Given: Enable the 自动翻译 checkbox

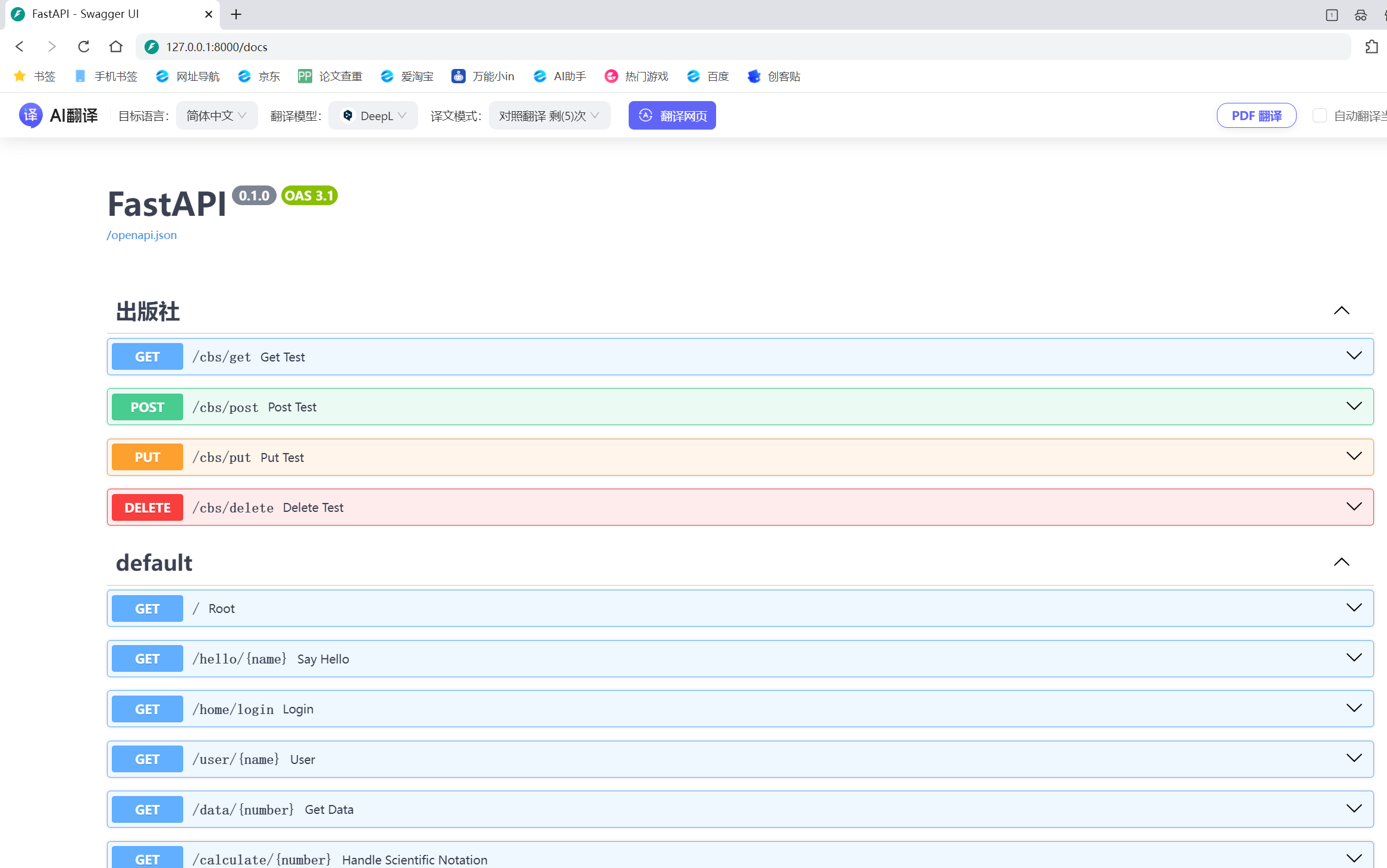Looking at the screenshot, I should (1319, 115).
